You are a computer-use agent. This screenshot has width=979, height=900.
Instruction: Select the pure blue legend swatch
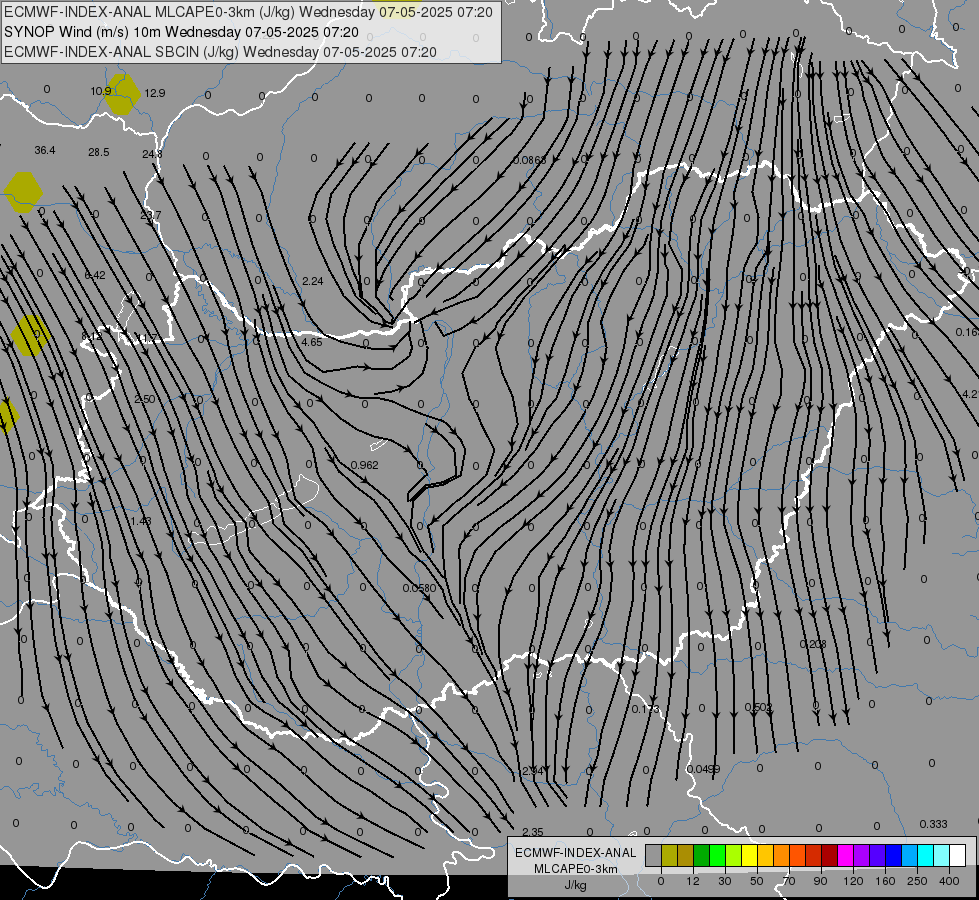893,856
